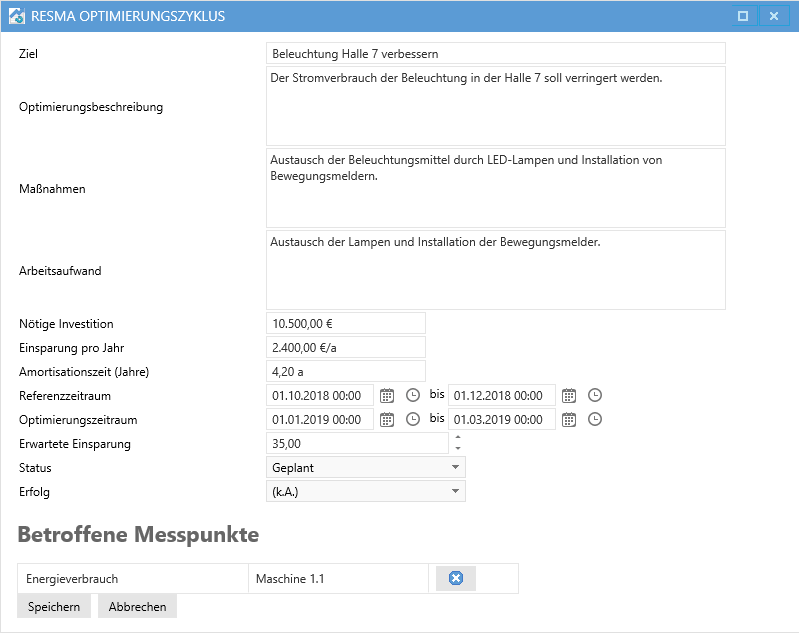Focus the Nötige Investition field
The height and width of the screenshot is (633, 799).
coord(345,323)
